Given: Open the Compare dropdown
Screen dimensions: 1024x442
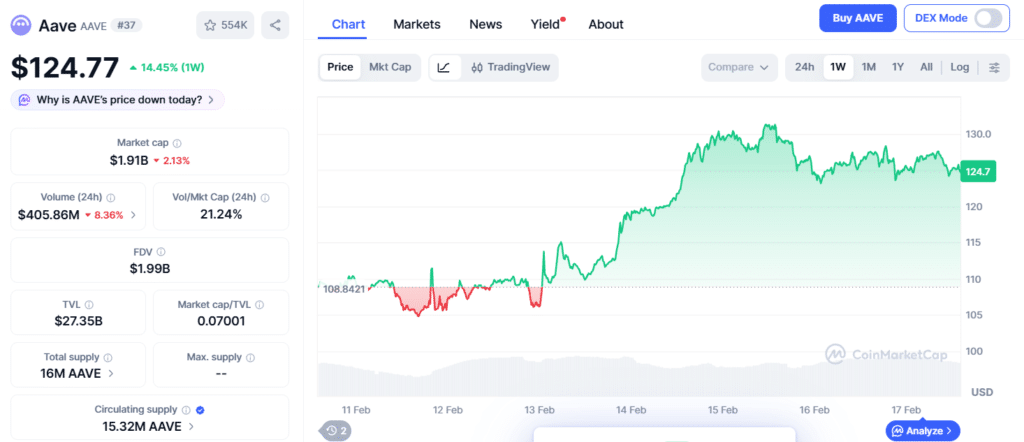Looking at the screenshot, I should 739,67.
